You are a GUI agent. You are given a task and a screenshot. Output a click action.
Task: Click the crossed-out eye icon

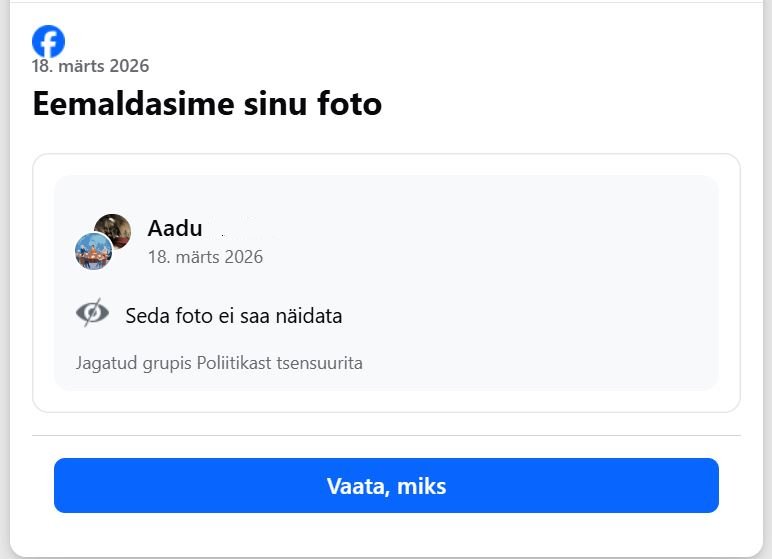(92, 314)
